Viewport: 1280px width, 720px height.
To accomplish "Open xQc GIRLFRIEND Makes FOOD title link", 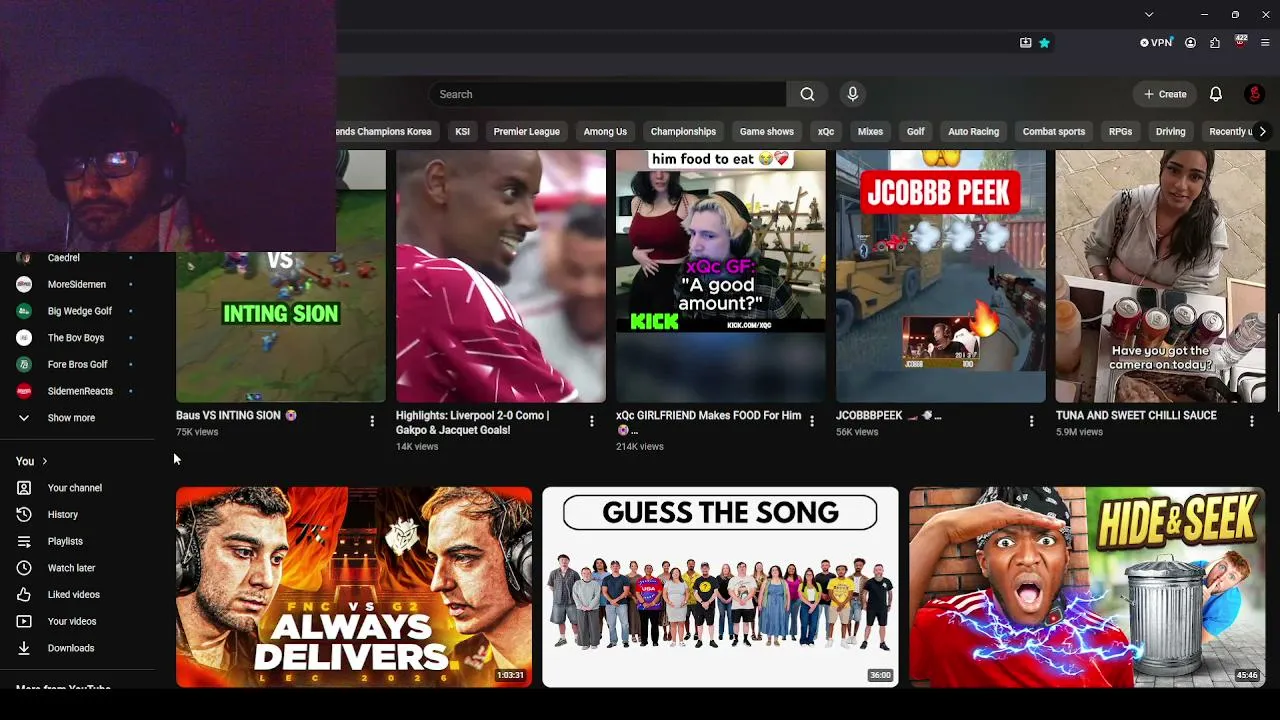I will [709, 422].
